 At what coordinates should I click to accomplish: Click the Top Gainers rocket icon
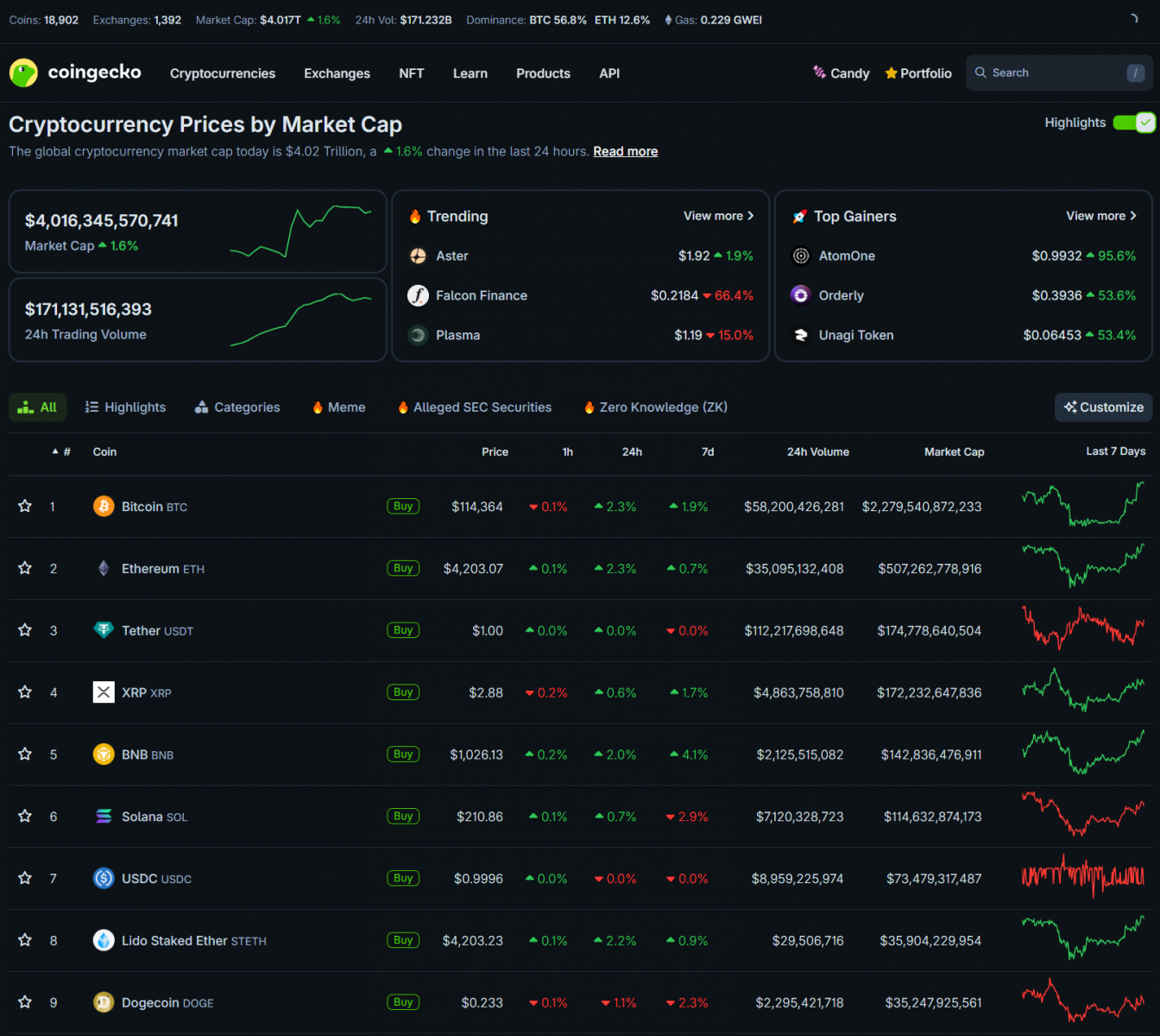tap(799, 216)
